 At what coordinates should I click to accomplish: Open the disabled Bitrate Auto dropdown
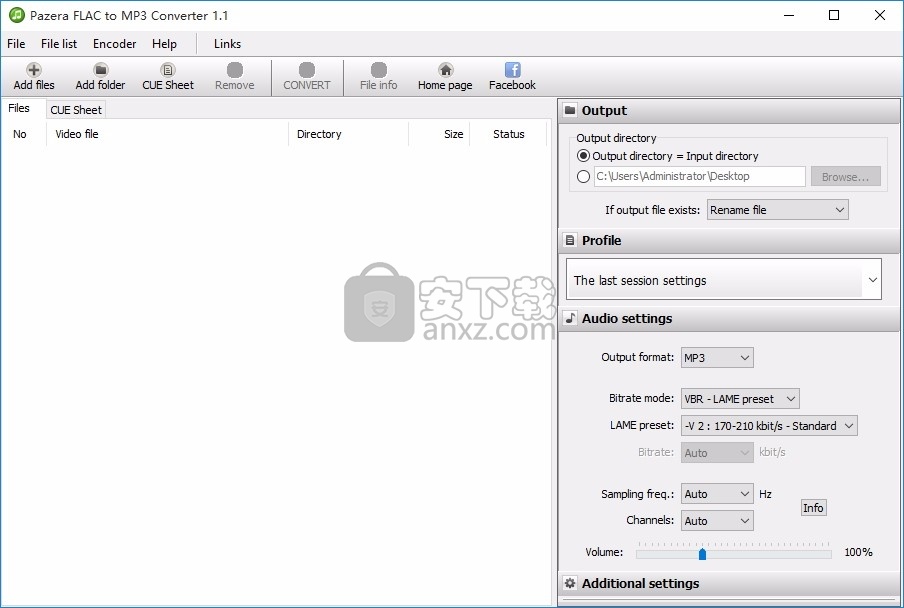tap(717, 452)
